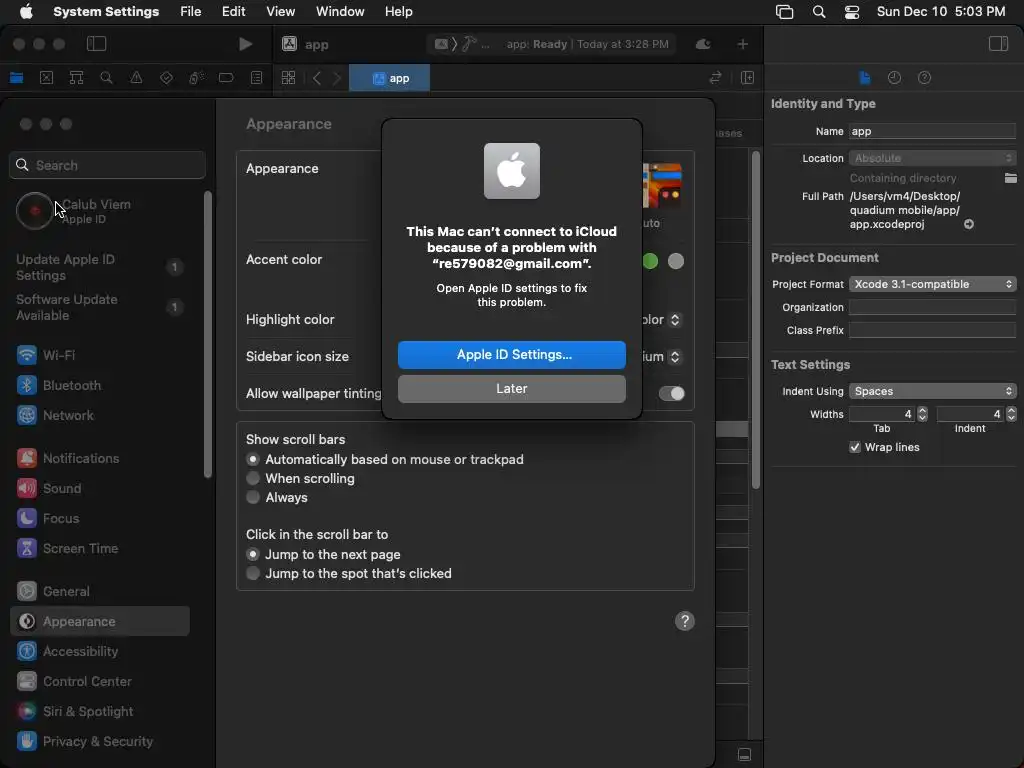The image size is (1024, 768).
Task: Select Always show scroll bars option
Action: 253,497
